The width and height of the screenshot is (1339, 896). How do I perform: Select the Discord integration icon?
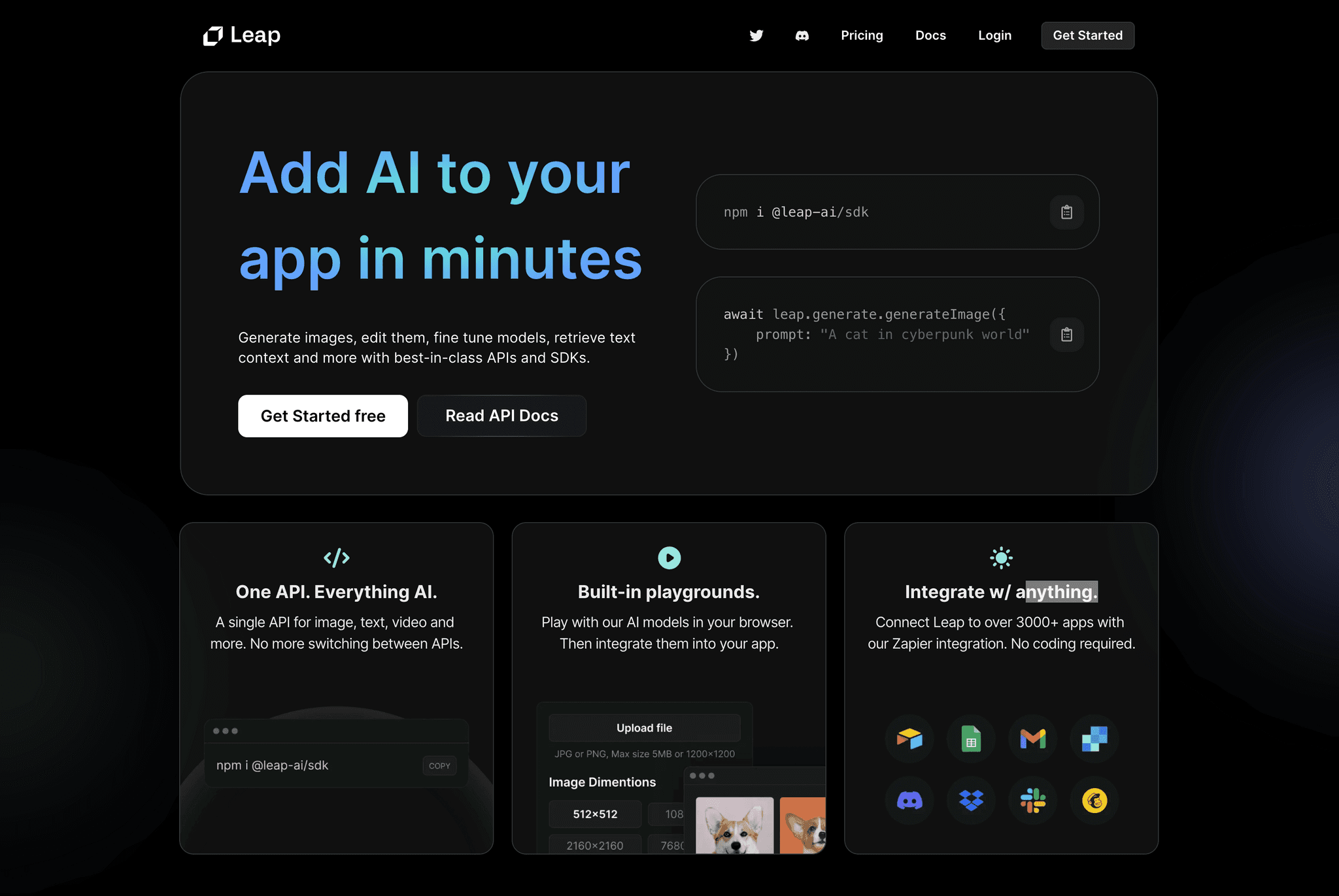pos(909,801)
